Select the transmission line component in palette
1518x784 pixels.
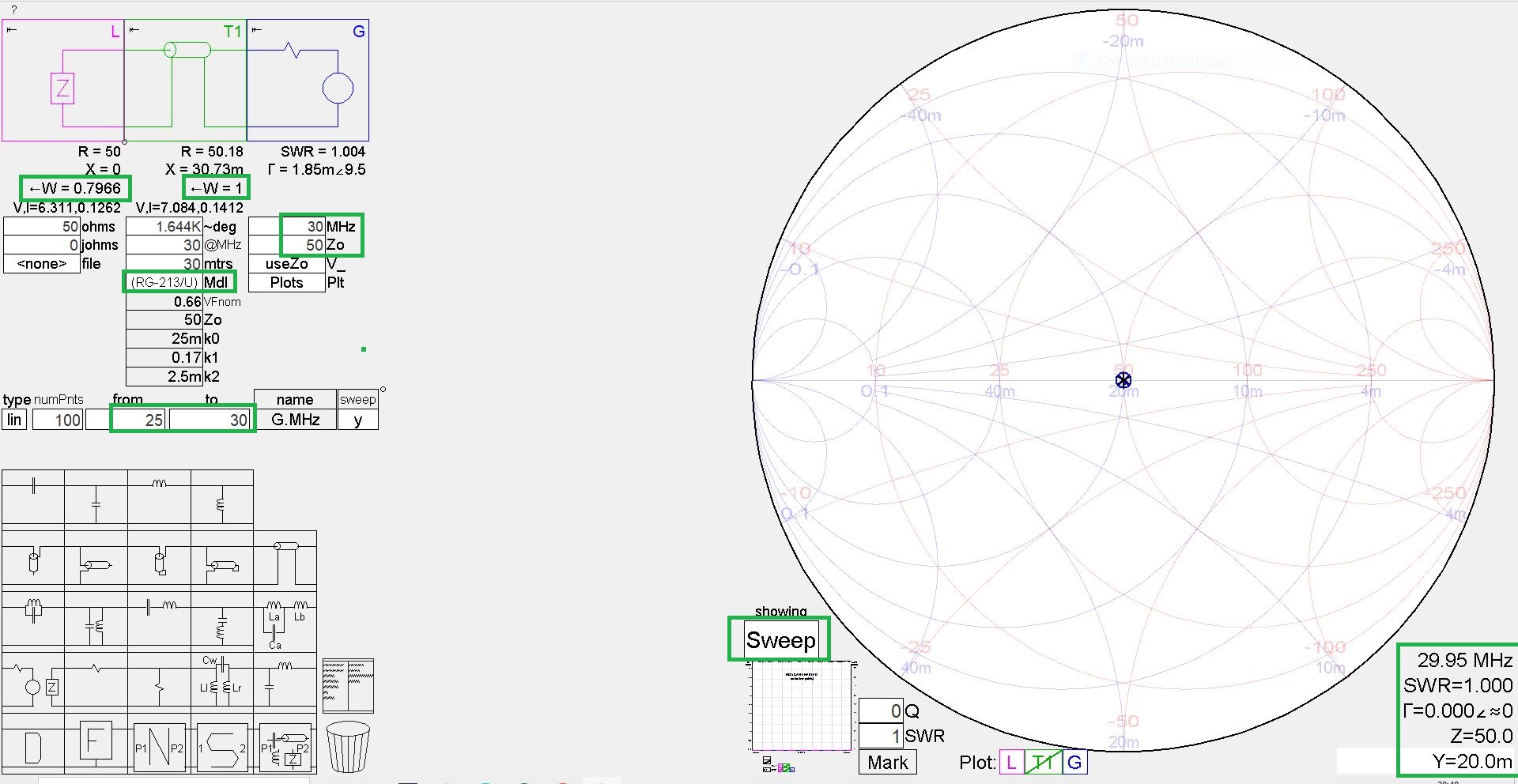coord(285,561)
